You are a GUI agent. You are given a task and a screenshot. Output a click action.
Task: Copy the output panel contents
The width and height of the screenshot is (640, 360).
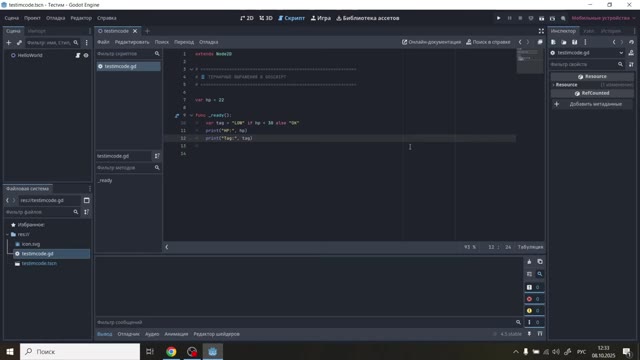click(540, 262)
